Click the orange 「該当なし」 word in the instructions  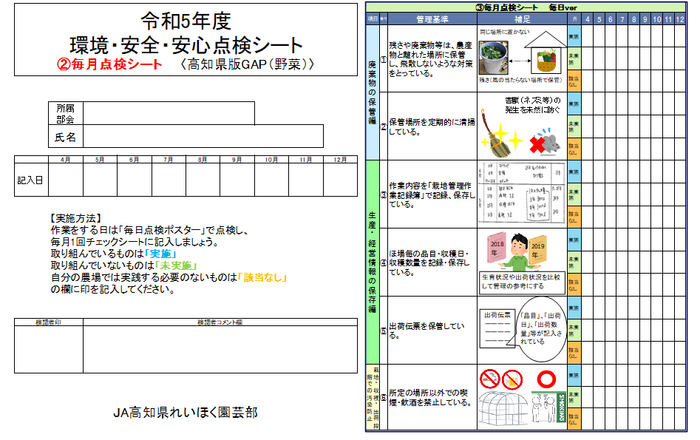click(262, 278)
